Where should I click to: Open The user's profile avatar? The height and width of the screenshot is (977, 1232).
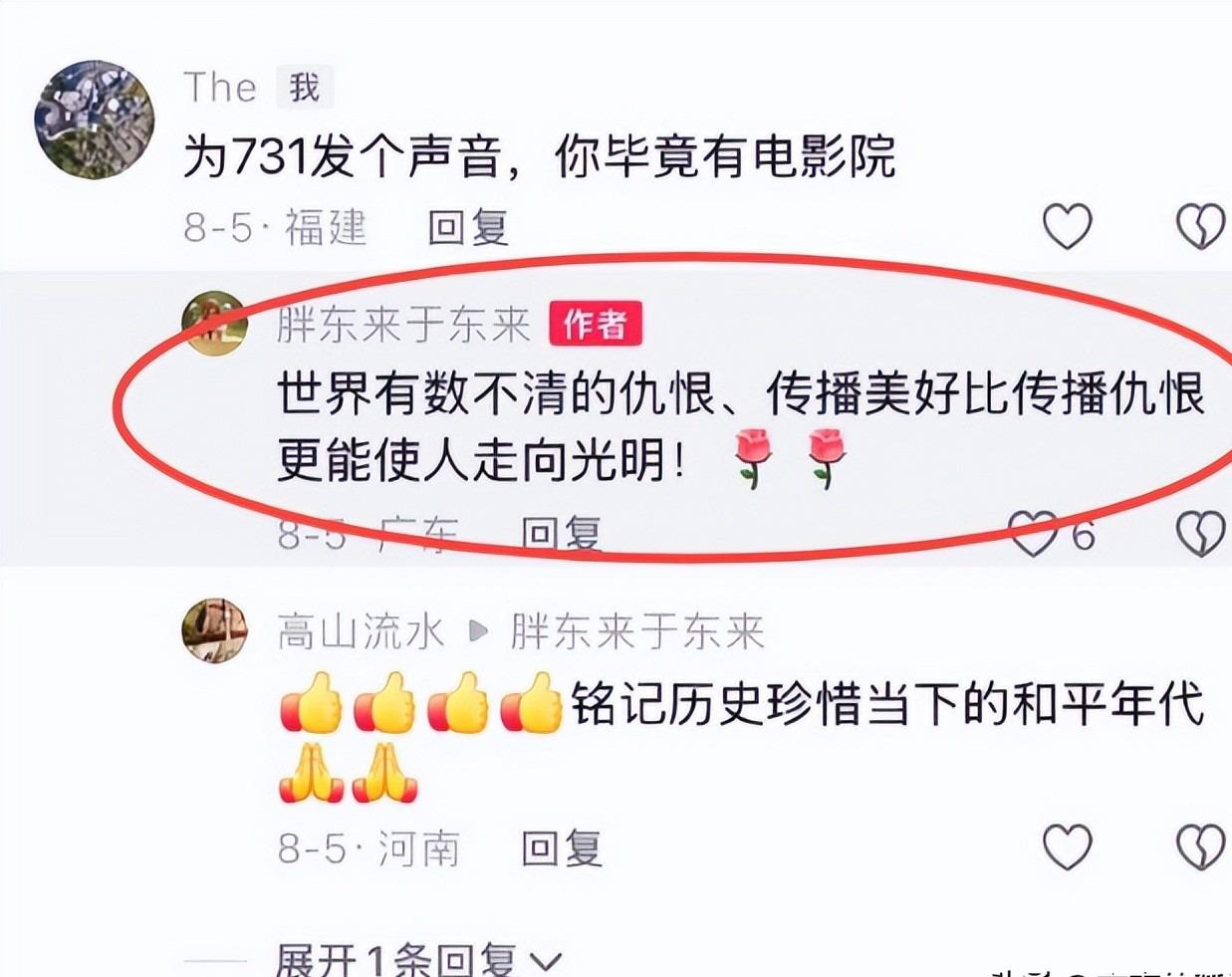coord(95,119)
